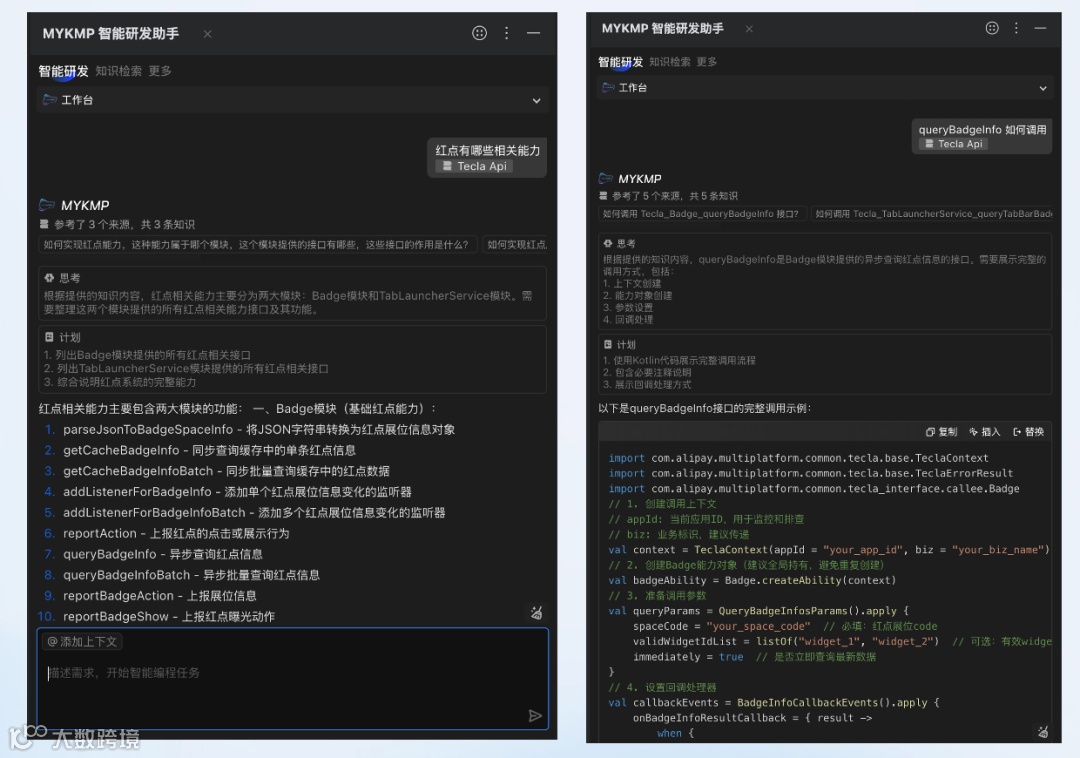
Task: Select 智能研发 tab in left panel
Action: coord(63,71)
